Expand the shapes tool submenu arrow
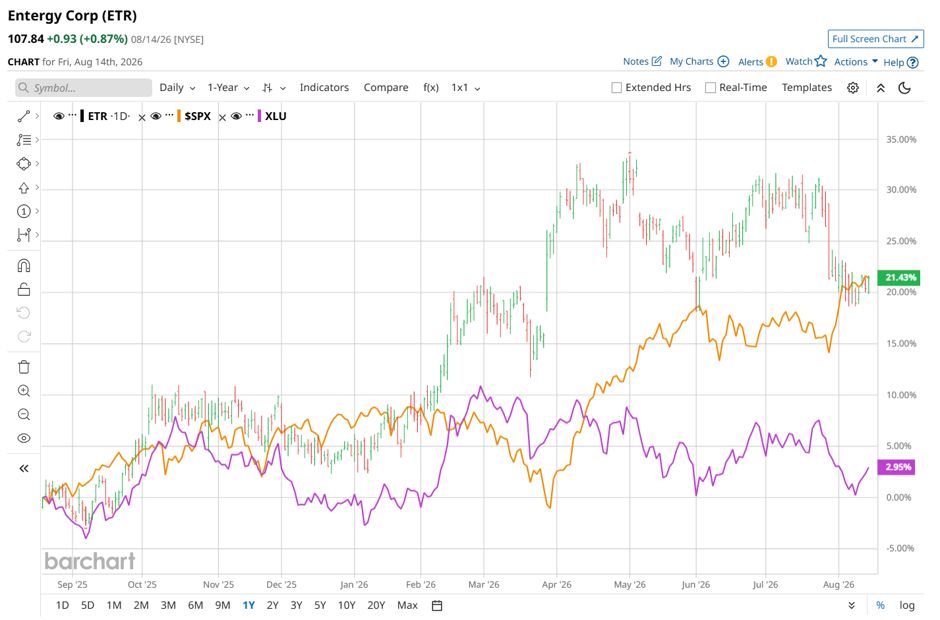Image resolution: width=940 pixels, height=620 pixels. click(37, 164)
